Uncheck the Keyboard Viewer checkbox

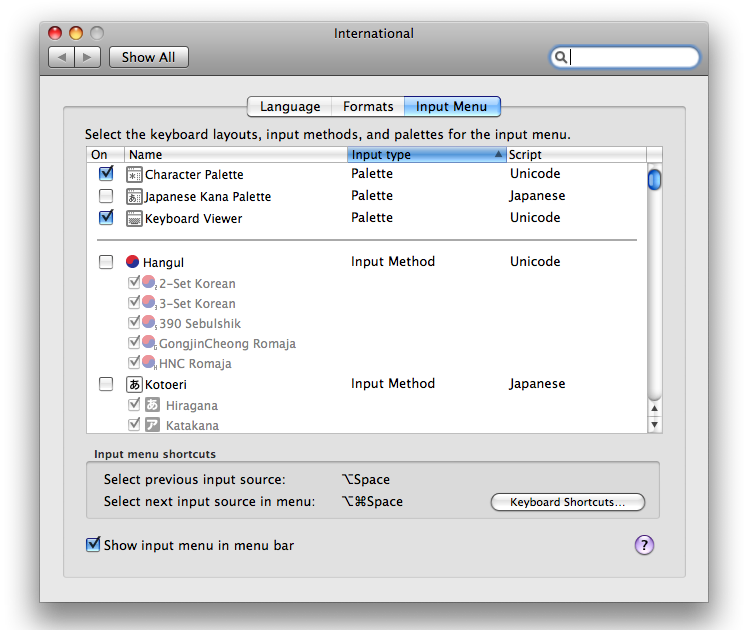[106, 217]
